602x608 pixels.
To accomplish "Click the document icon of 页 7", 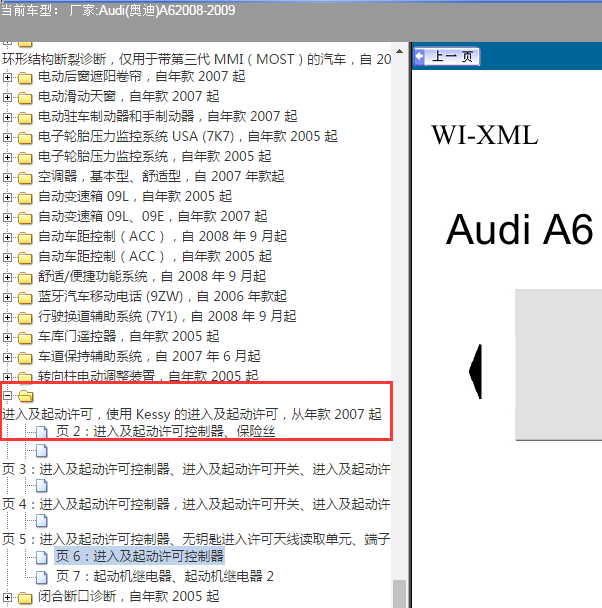I will click(42, 577).
